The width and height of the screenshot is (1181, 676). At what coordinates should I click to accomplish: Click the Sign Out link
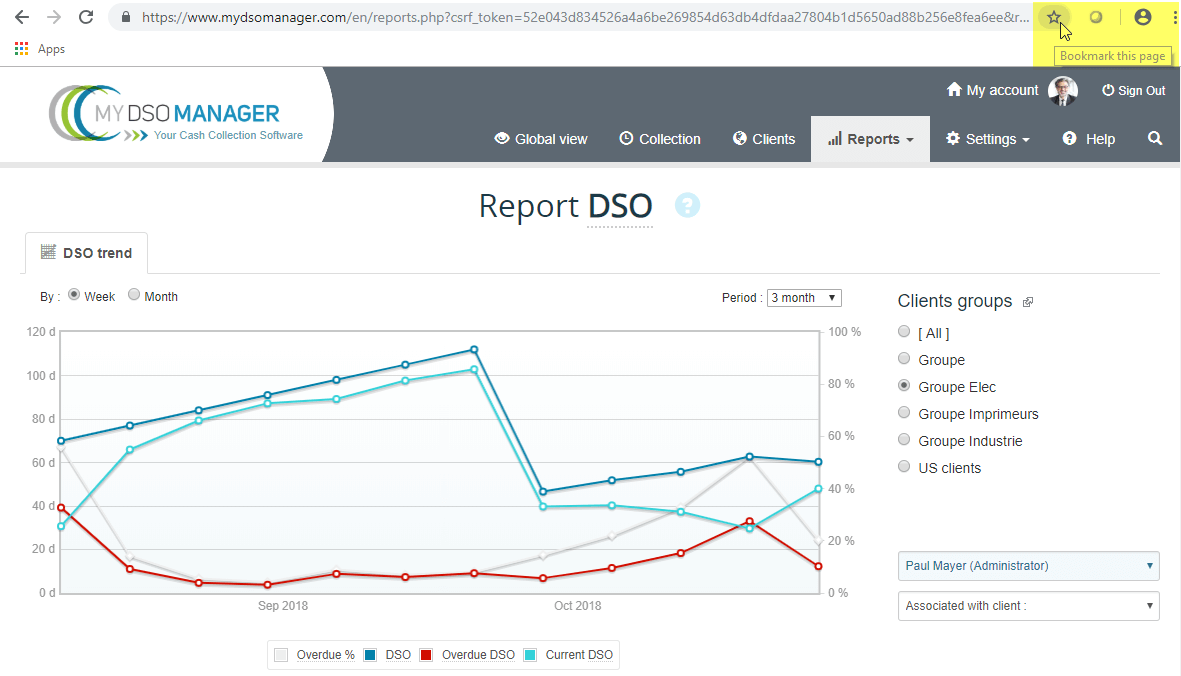click(x=1133, y=91)
